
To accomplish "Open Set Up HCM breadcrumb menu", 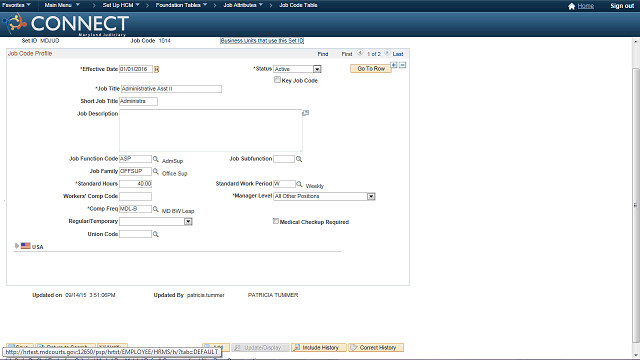I will 121,5.
